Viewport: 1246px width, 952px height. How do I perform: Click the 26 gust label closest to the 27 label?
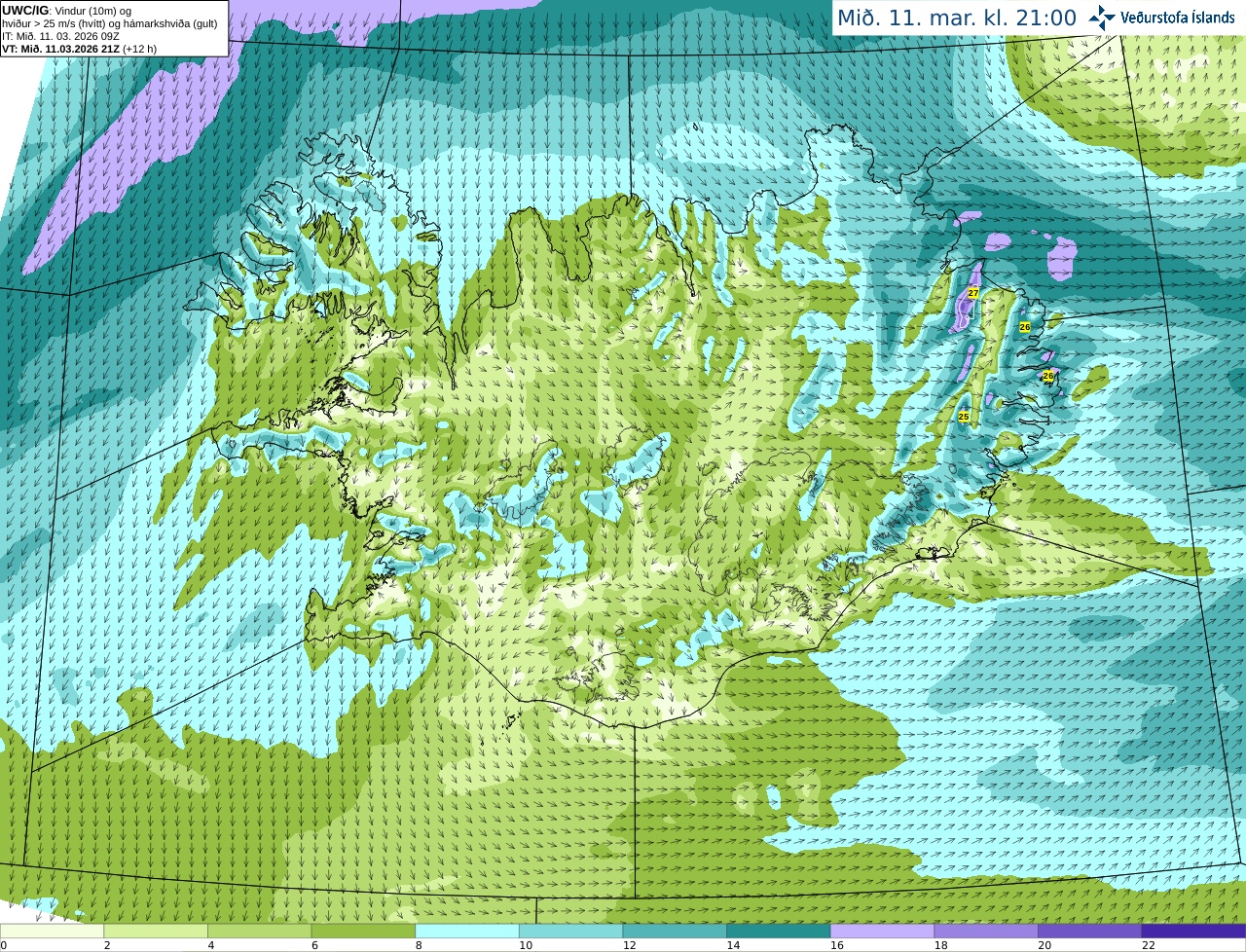coord(1025,327)
